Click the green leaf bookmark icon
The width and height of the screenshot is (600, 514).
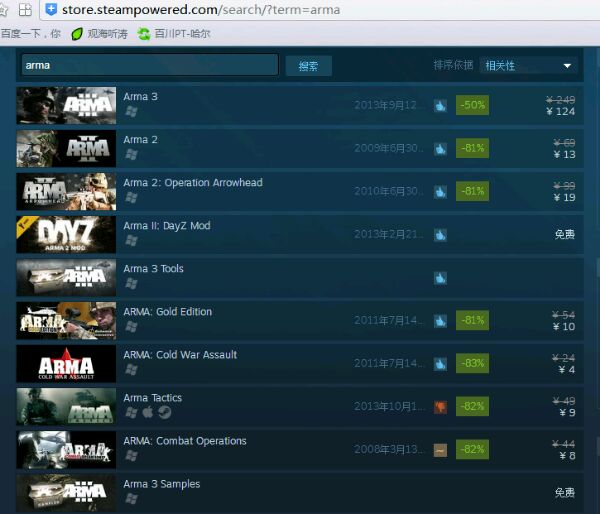(x=77, y=34)
